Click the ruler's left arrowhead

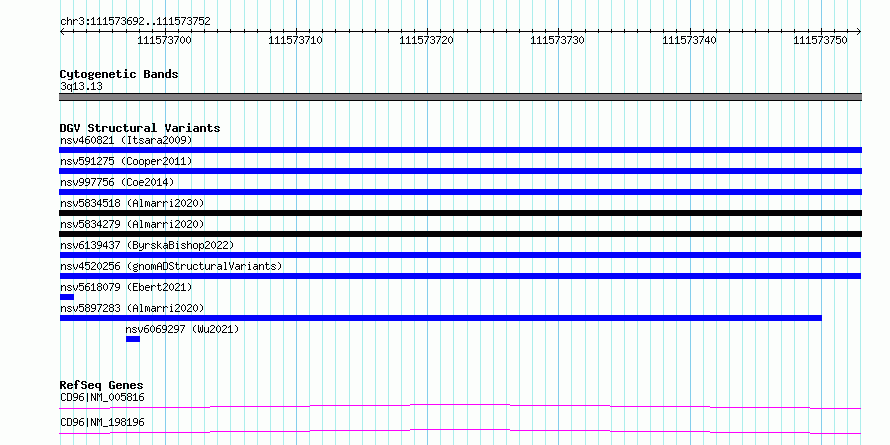(x=62, y=32)
